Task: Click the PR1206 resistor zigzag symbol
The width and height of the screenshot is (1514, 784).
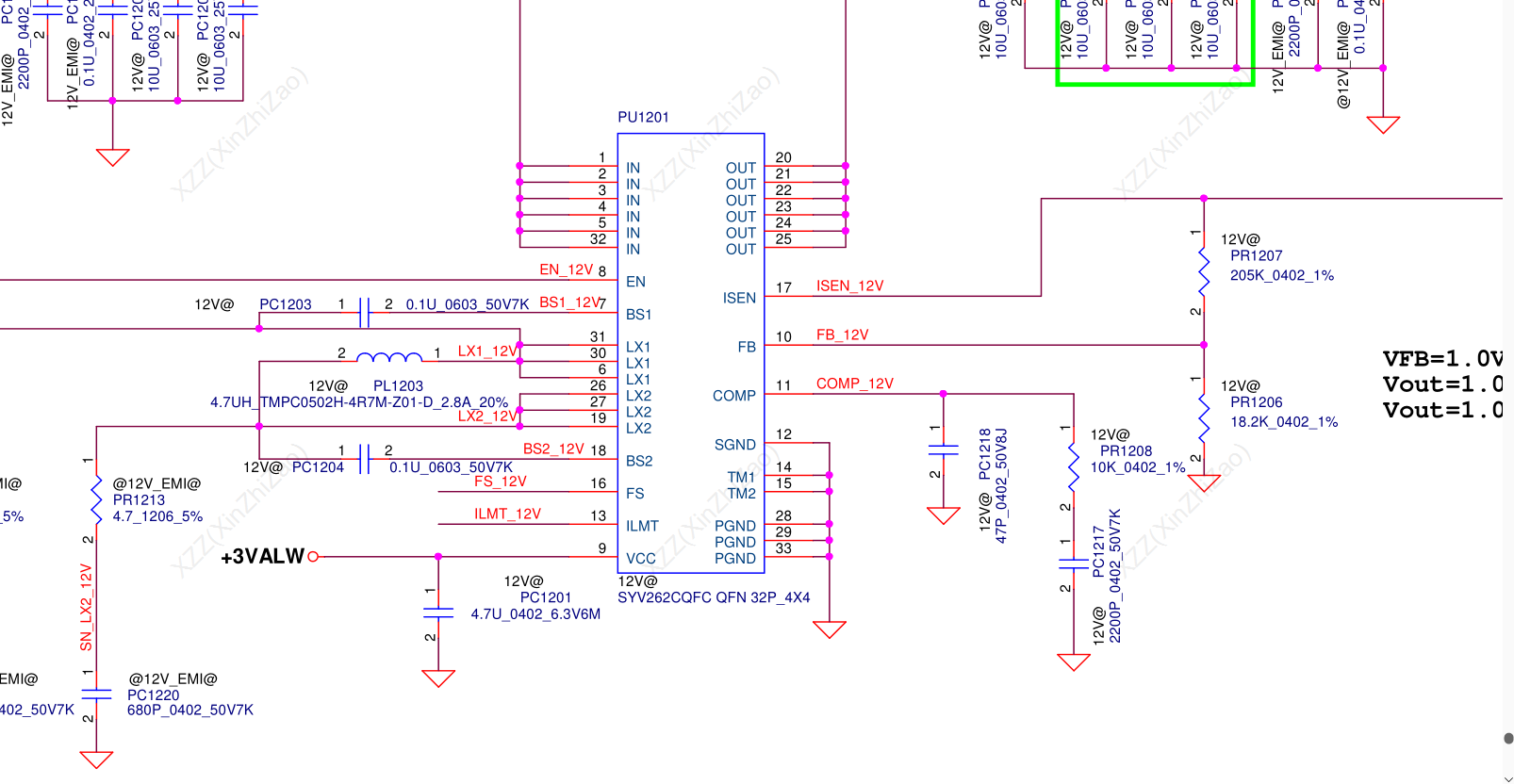Action: tap(1204, 418)
